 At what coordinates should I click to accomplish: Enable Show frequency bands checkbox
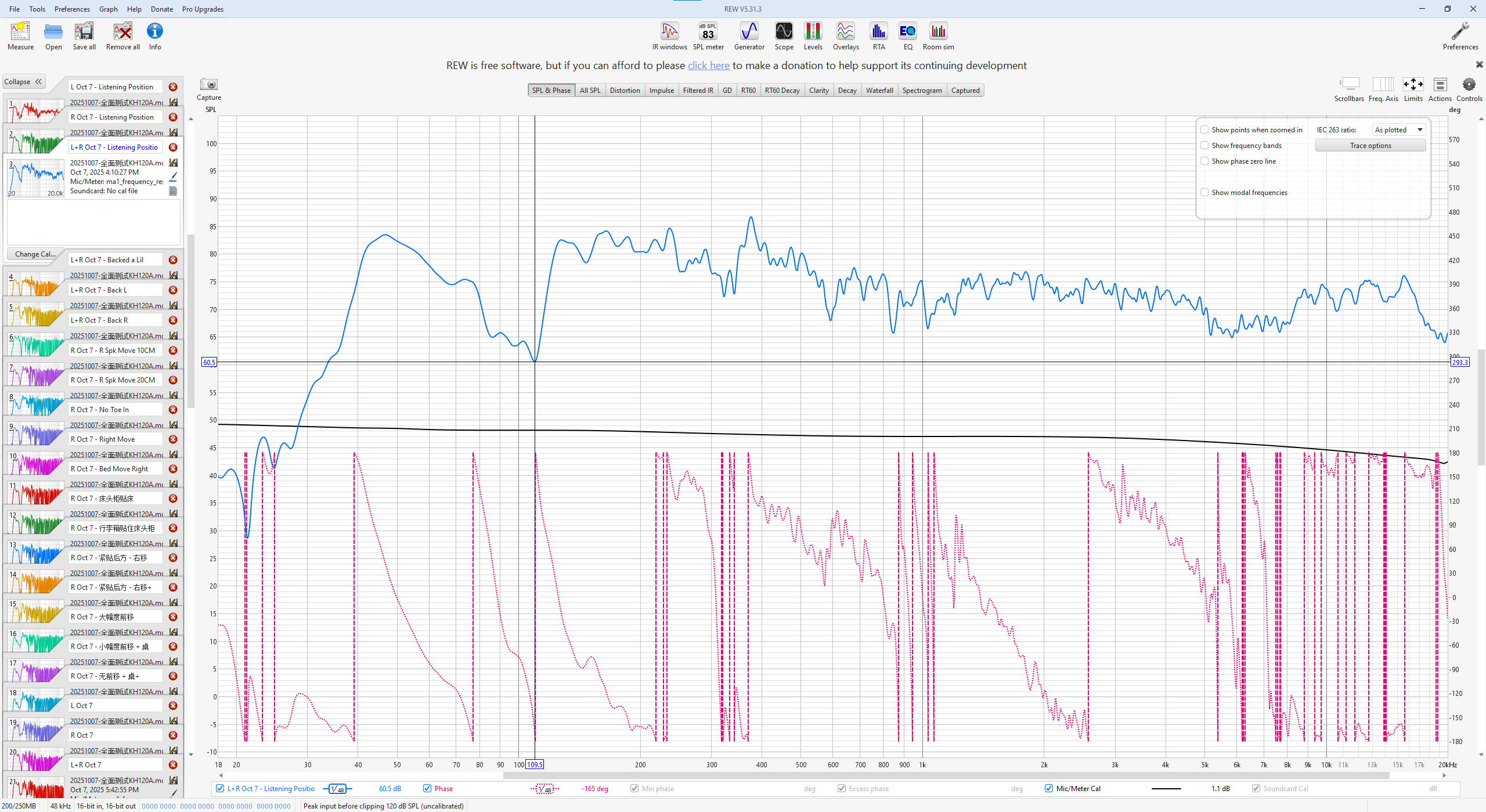click(x=1204, y=146)
